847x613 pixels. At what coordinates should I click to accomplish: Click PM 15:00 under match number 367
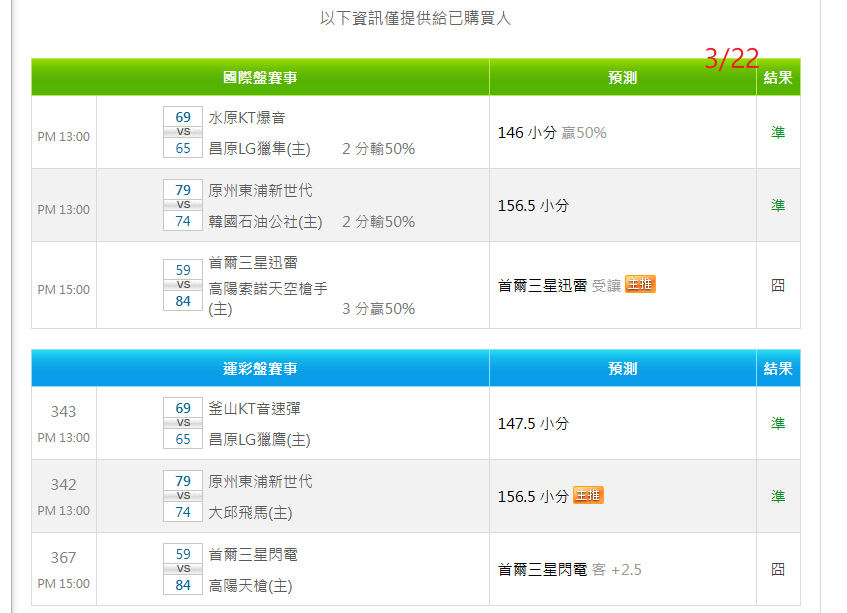[x=64, y=583]
